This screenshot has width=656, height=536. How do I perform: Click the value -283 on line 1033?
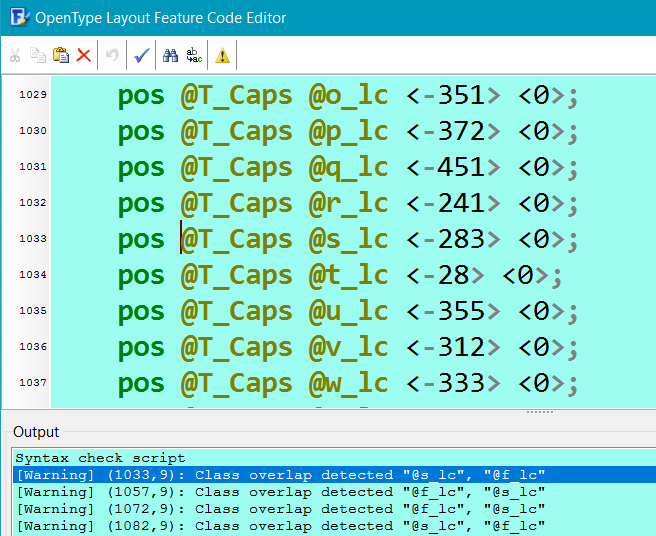click(454, 240)
